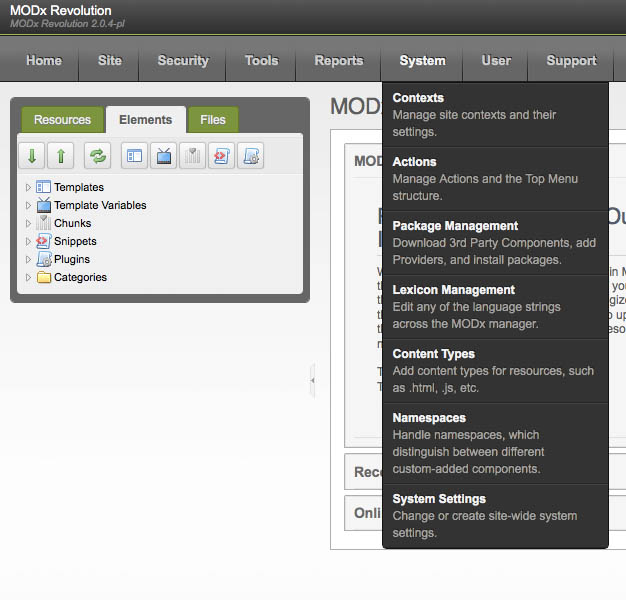This screenshot has height=600, width=626.
Task: Expand the Categories tree node
Action: coord(28,277)
